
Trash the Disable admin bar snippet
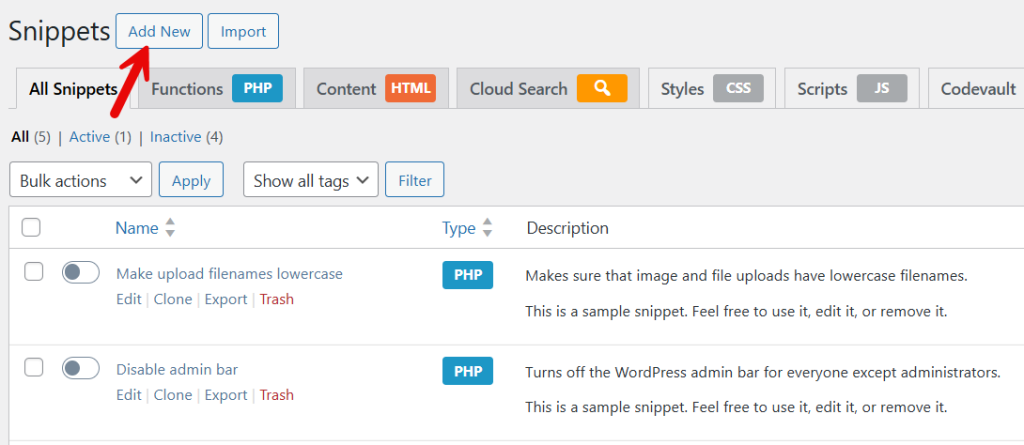pyautogui.click(x=276, y=395)
